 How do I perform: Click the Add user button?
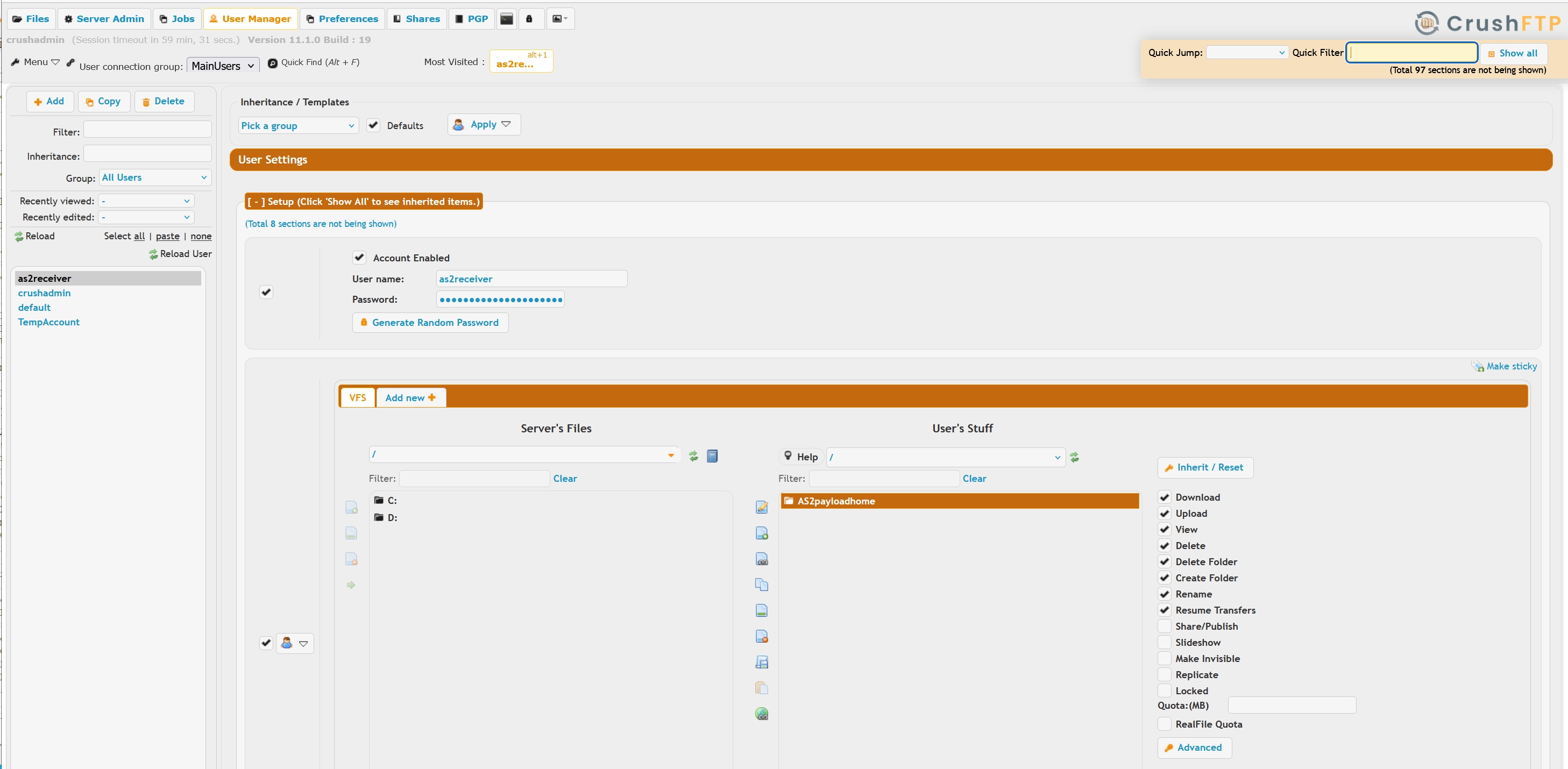coord(50,101)
